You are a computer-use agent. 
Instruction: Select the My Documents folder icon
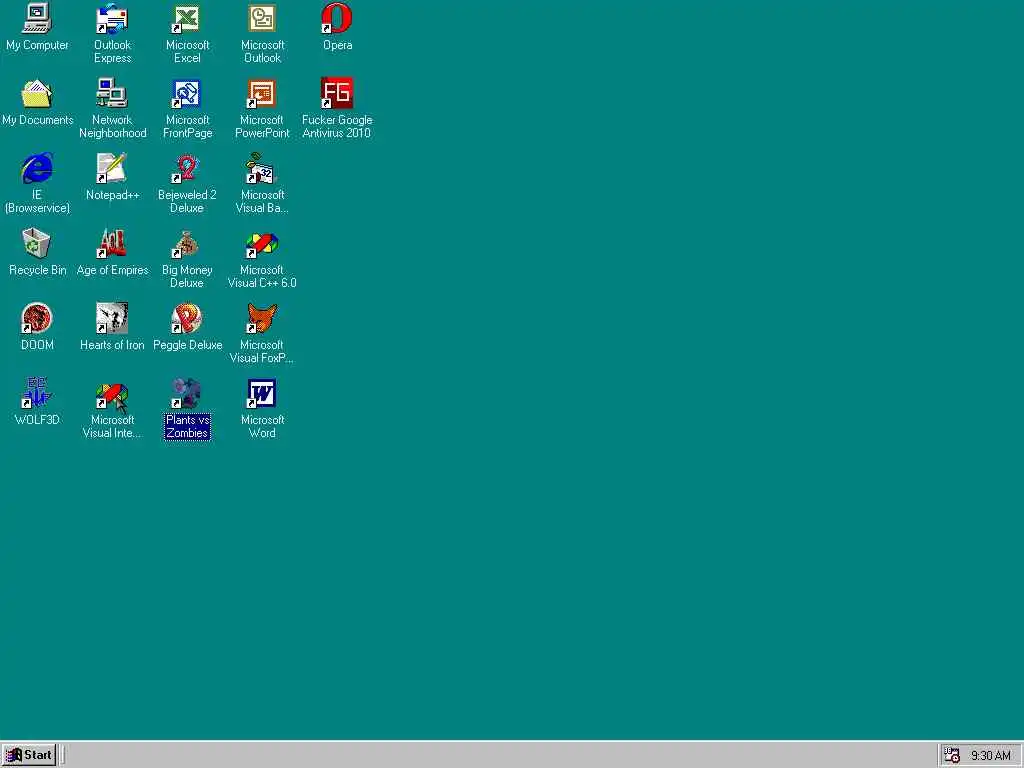[37, 94]
